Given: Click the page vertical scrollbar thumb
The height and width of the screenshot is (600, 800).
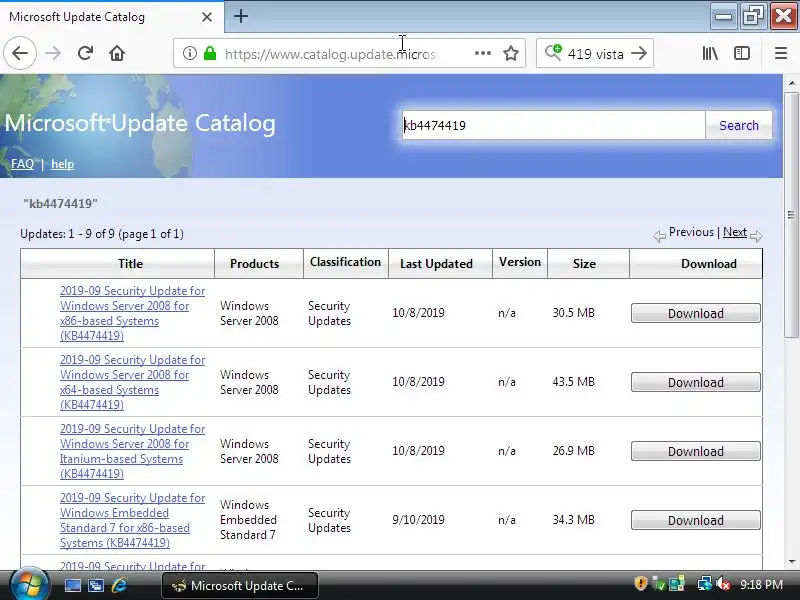Looking at the screenshot, I should (x=791, y=215).
